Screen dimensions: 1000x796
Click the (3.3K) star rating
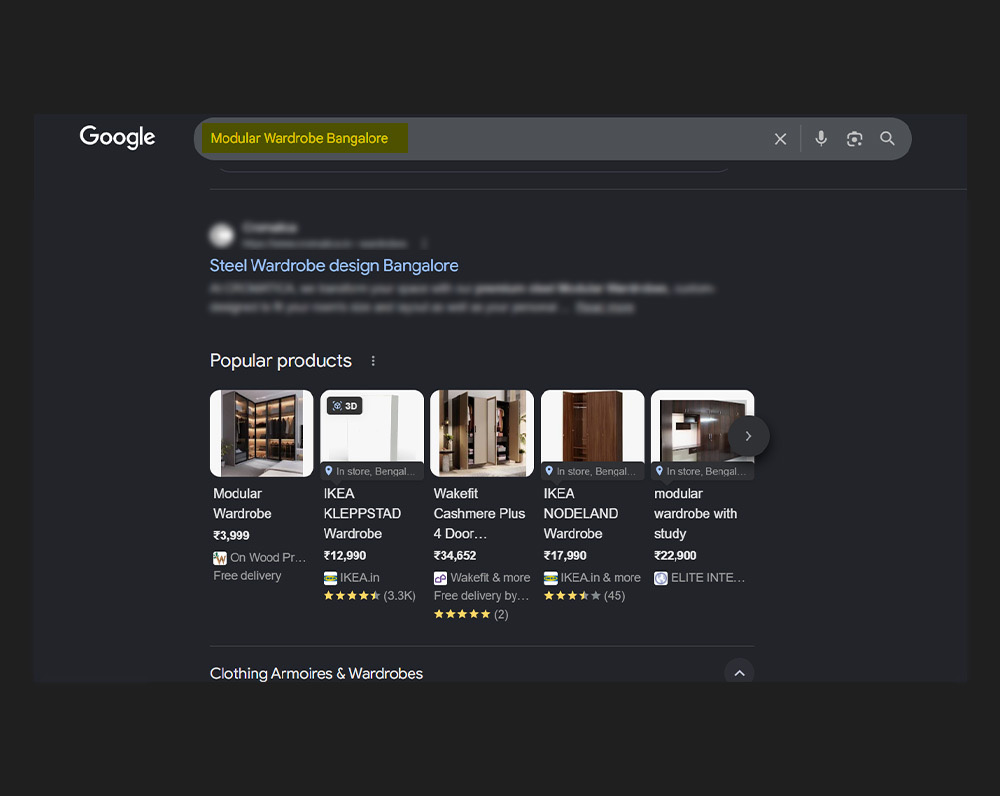(x=369, y=596)
